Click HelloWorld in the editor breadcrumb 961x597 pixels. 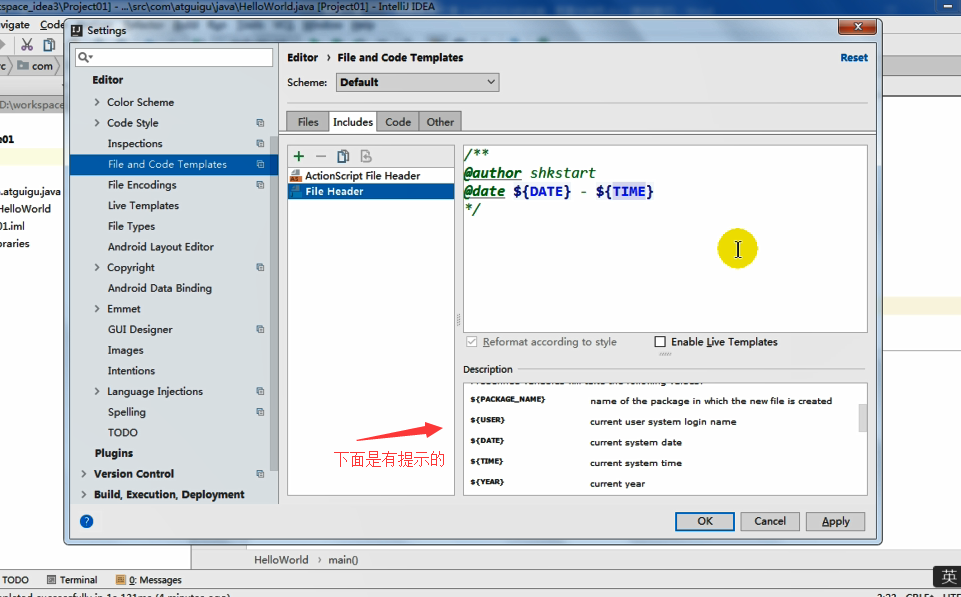pos(281,560)
